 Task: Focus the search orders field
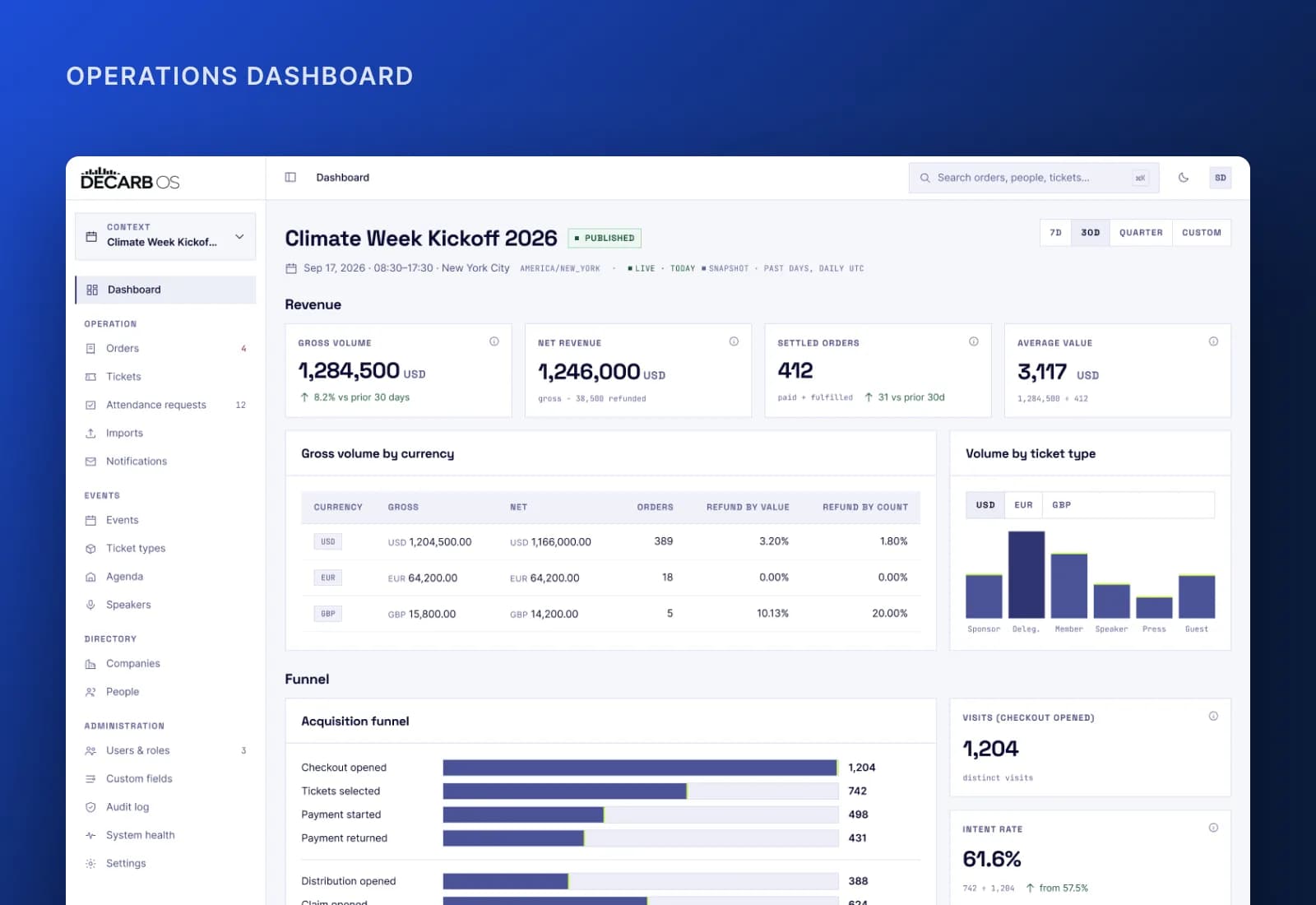[1034, 178]
